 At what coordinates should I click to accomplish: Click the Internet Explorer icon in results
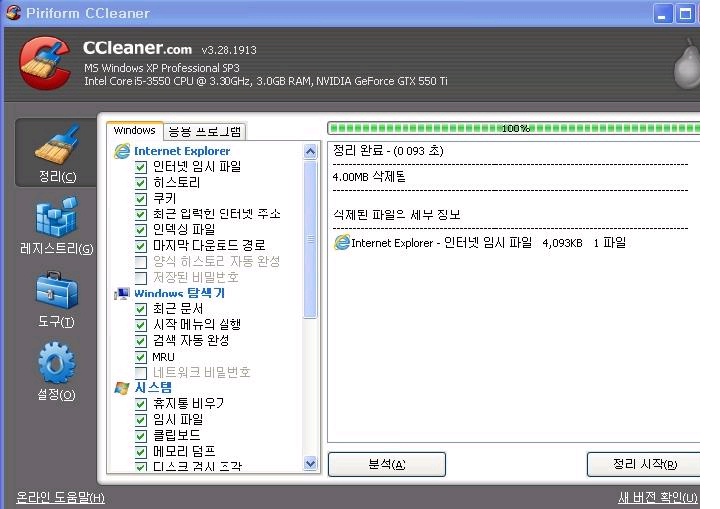click(342, 243)
